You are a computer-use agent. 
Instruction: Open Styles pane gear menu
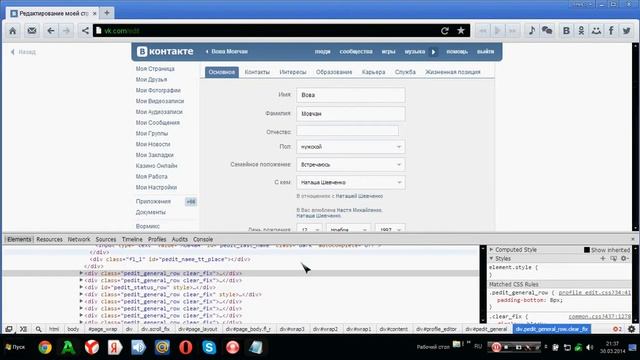point(624,258)
